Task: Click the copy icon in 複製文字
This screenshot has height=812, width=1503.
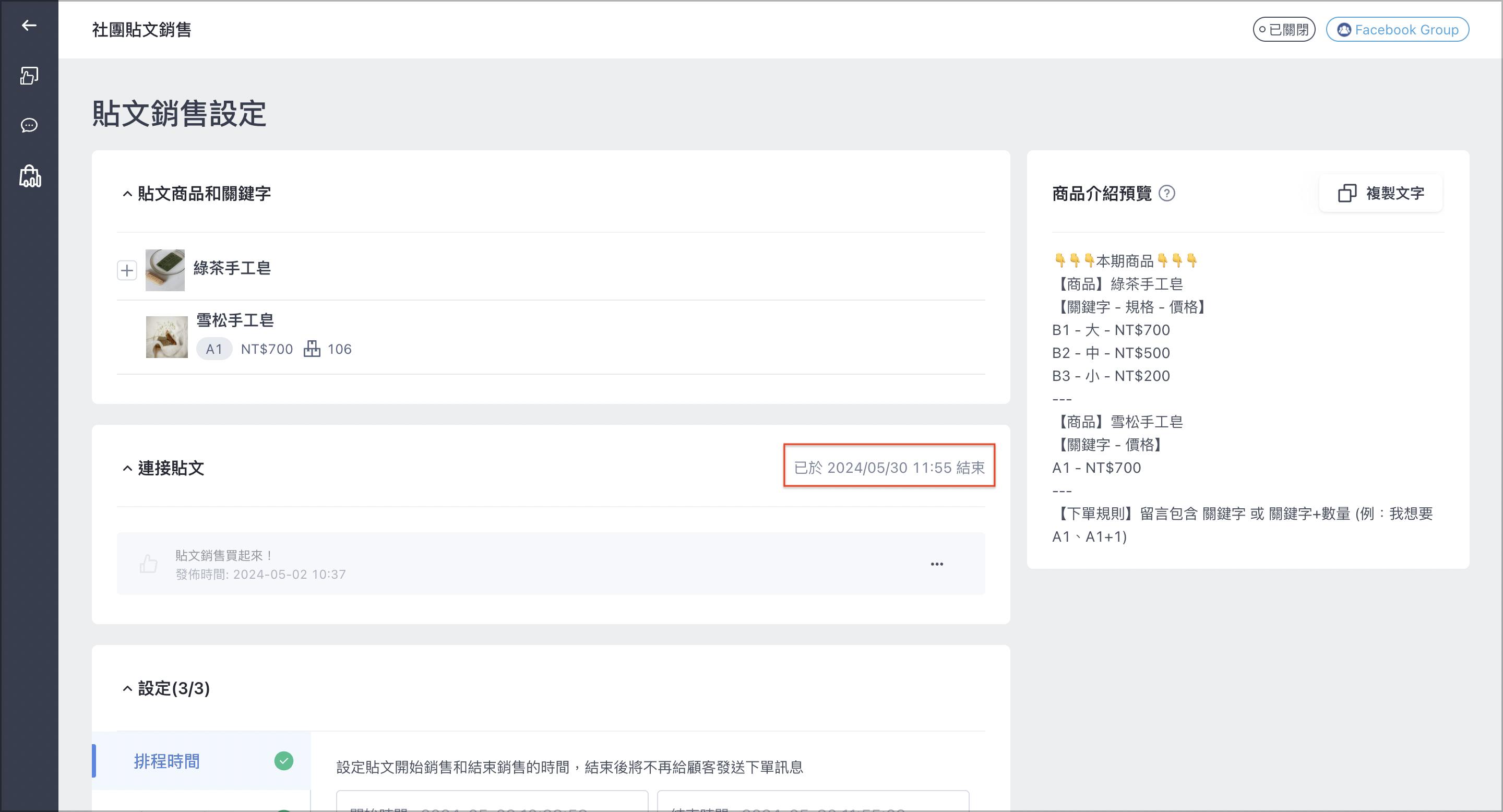Action: (x=1346, y=193)
